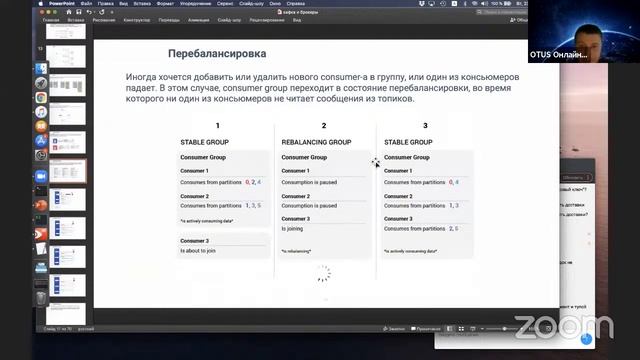Open the Окно menu
Screen dimensions: 640x360
tap(275, 3)
